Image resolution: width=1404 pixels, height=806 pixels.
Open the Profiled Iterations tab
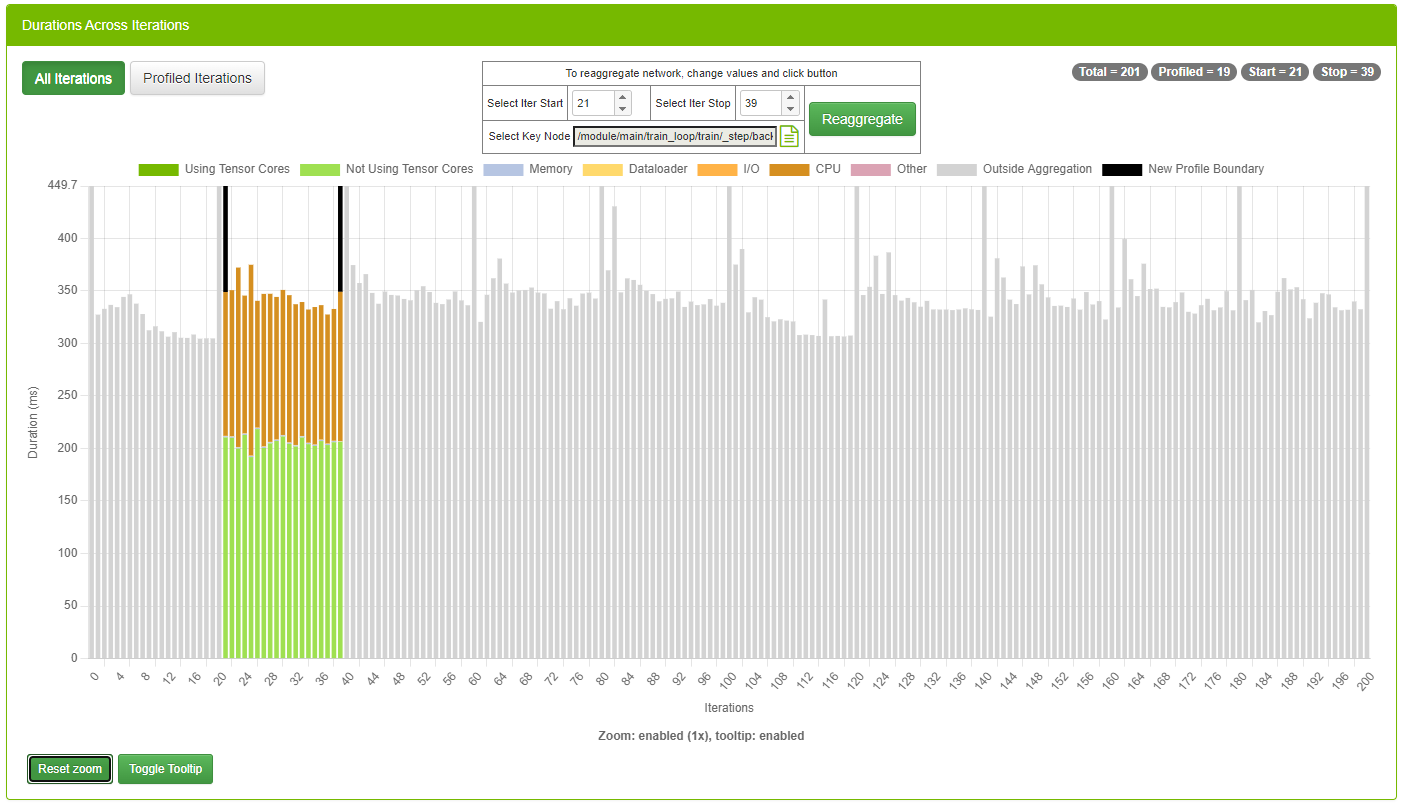[197, 78]
